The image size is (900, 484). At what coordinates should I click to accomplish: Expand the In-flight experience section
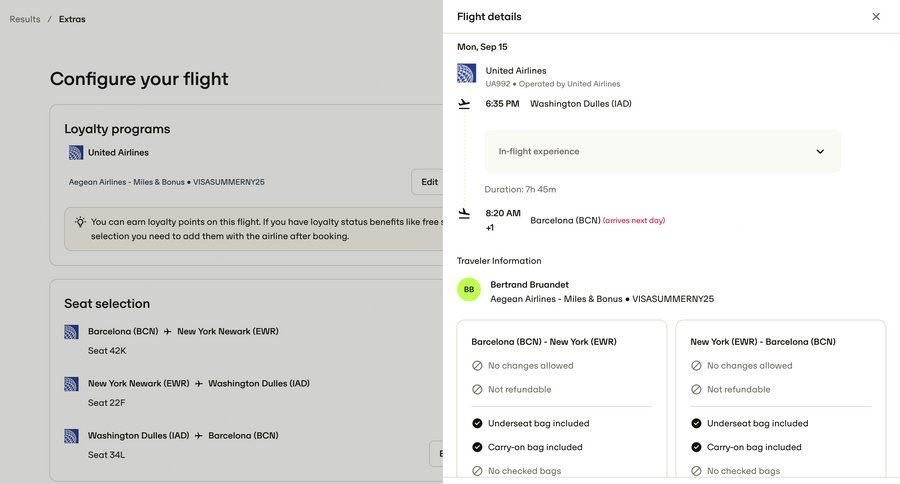pos(662,151)
